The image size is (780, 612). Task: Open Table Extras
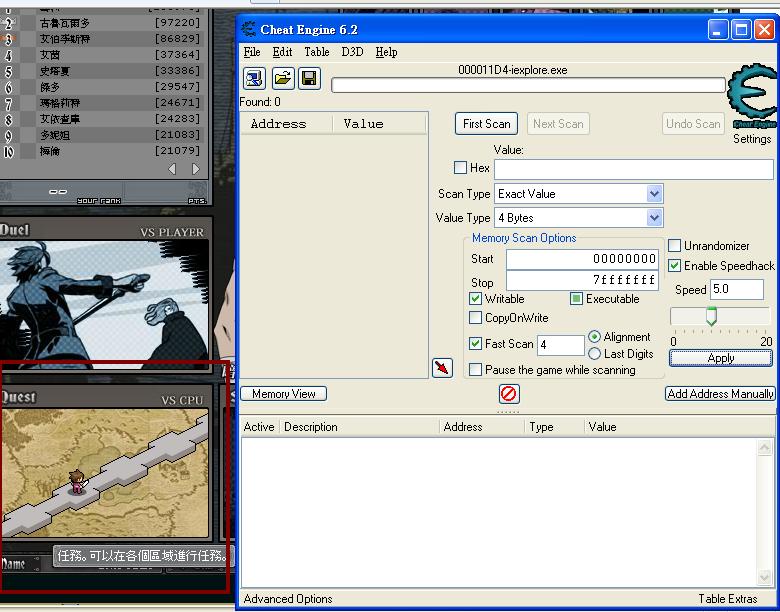(727, 599)
